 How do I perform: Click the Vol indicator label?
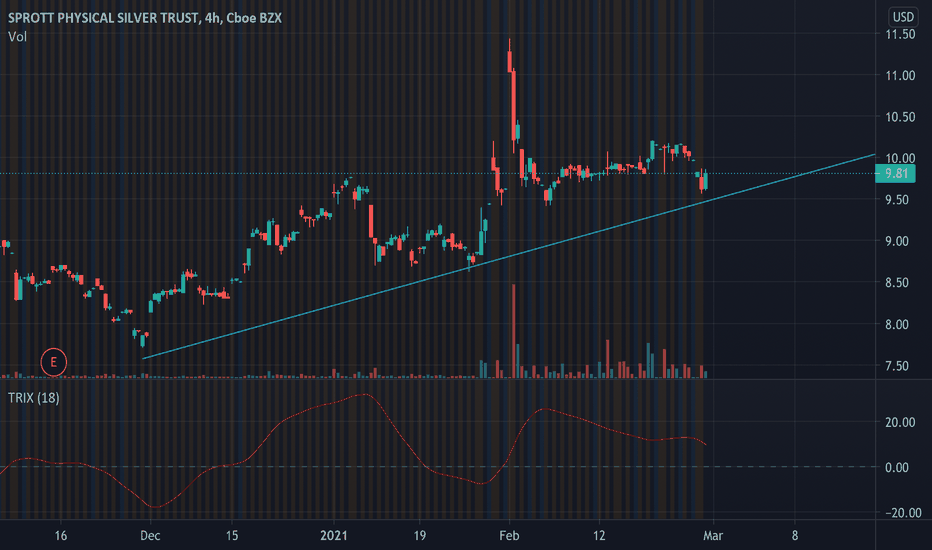[17, 37]
